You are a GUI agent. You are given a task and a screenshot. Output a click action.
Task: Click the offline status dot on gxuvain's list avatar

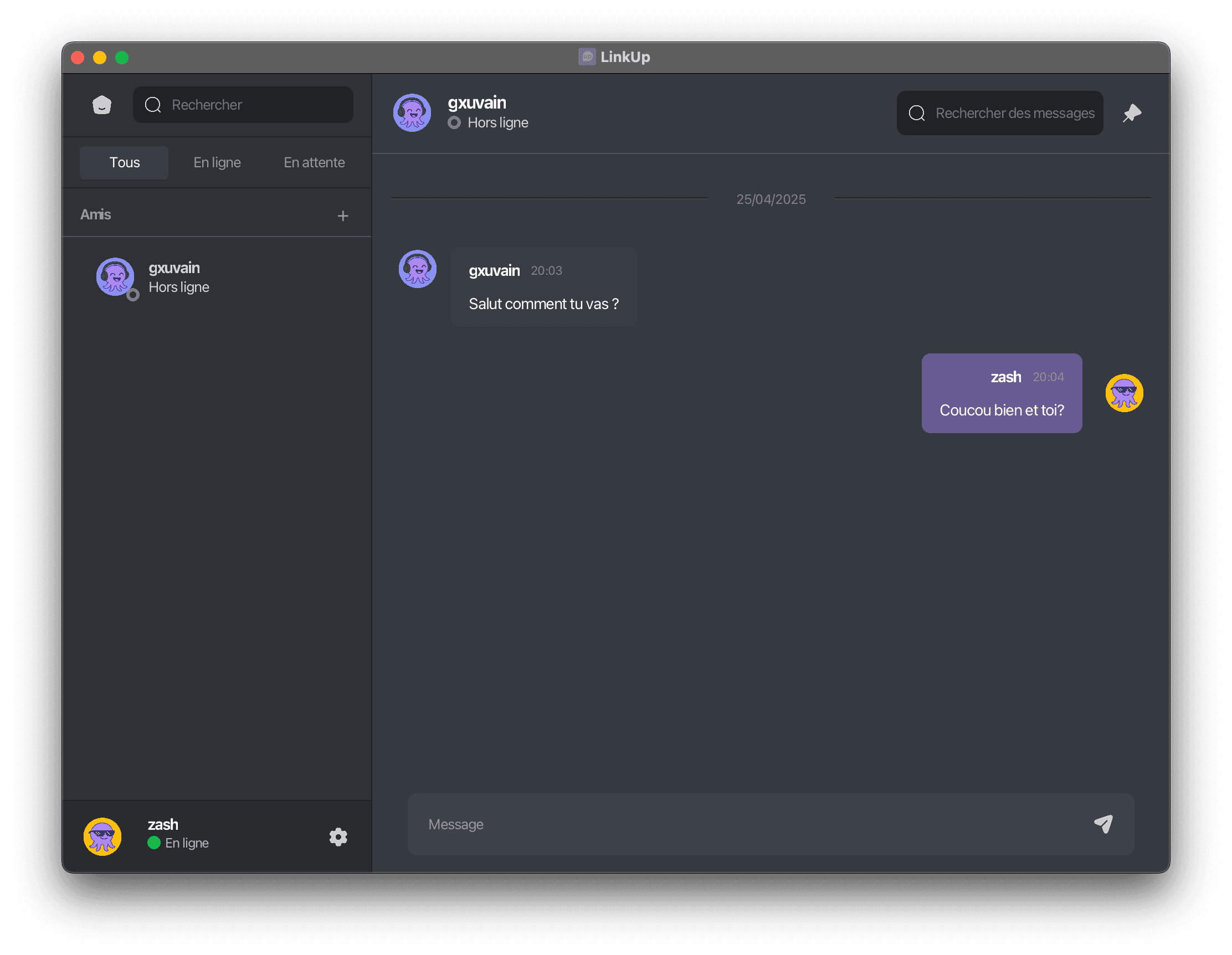pos(132,295)
